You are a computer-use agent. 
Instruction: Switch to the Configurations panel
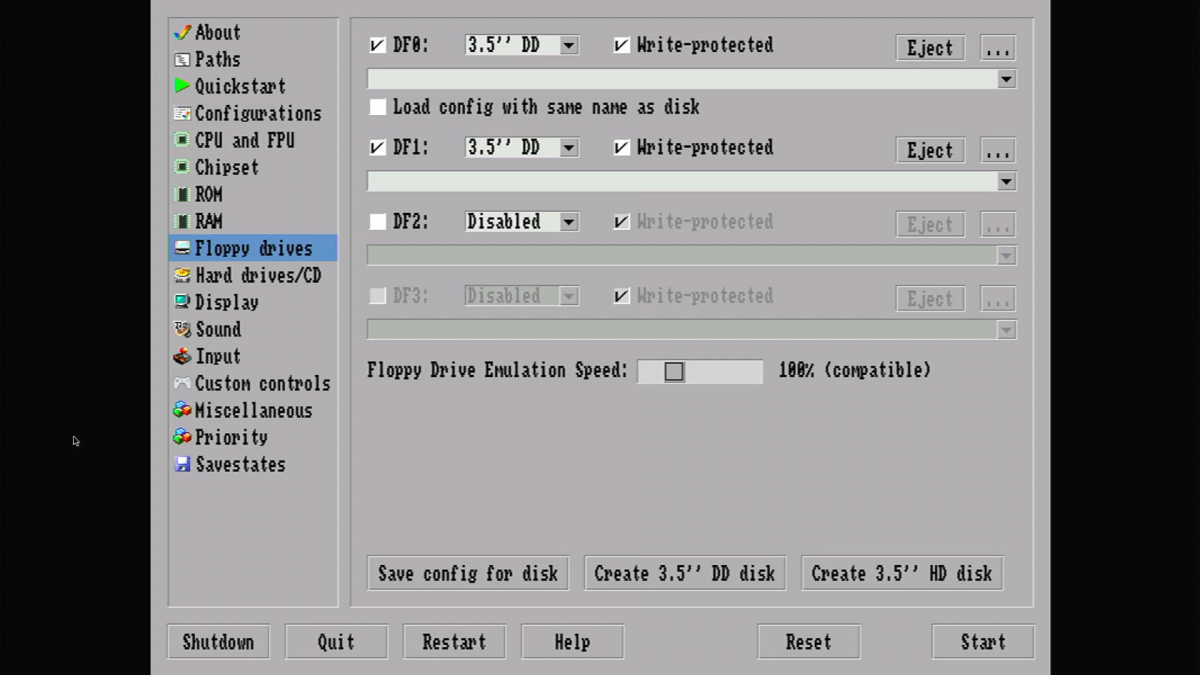[257, 113]
